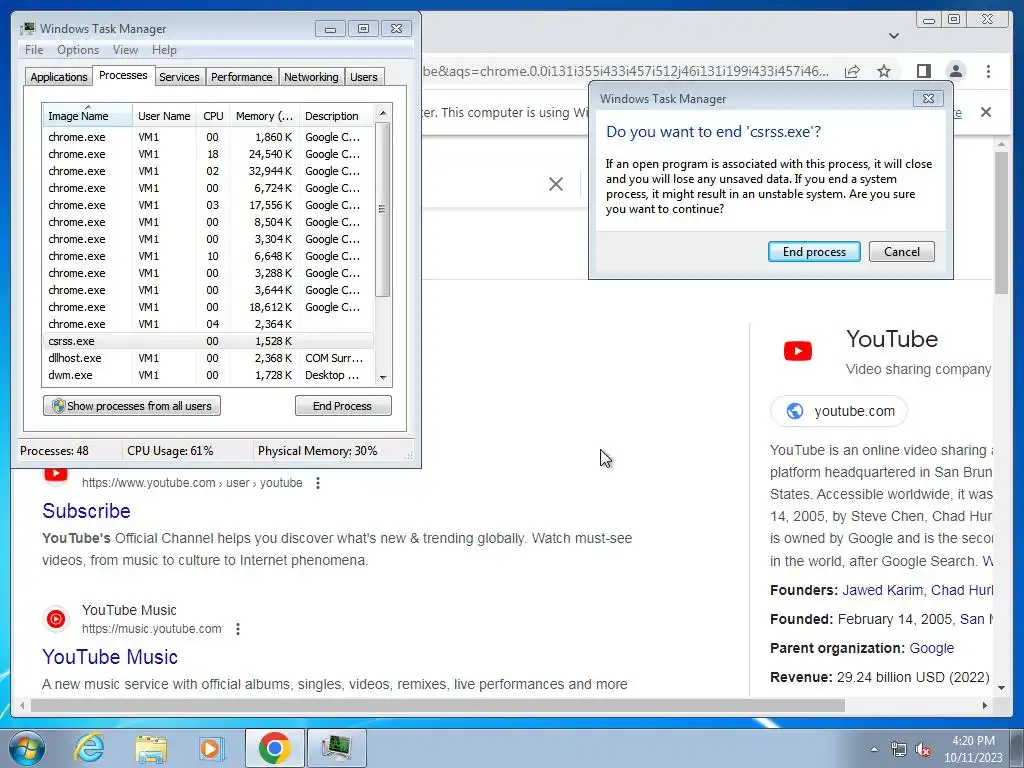Open Chrome tab search chevron

click(x=893, y=36)
